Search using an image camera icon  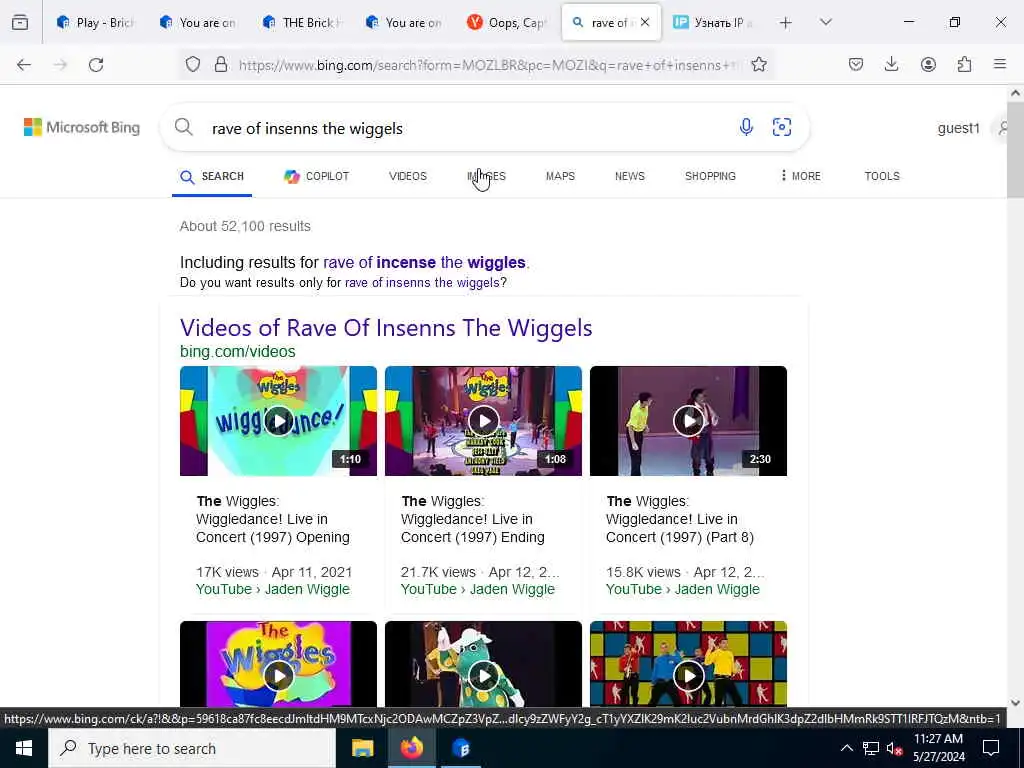(782, 127)
